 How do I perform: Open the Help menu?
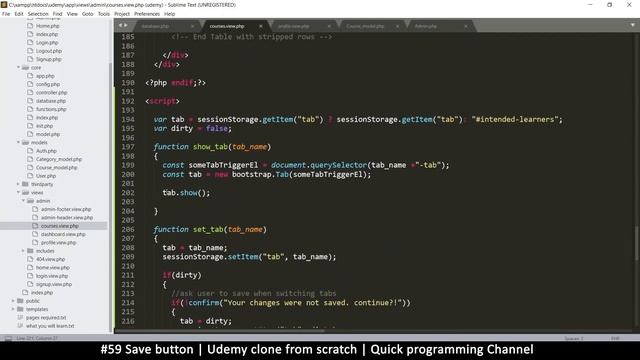click(169, 14)
